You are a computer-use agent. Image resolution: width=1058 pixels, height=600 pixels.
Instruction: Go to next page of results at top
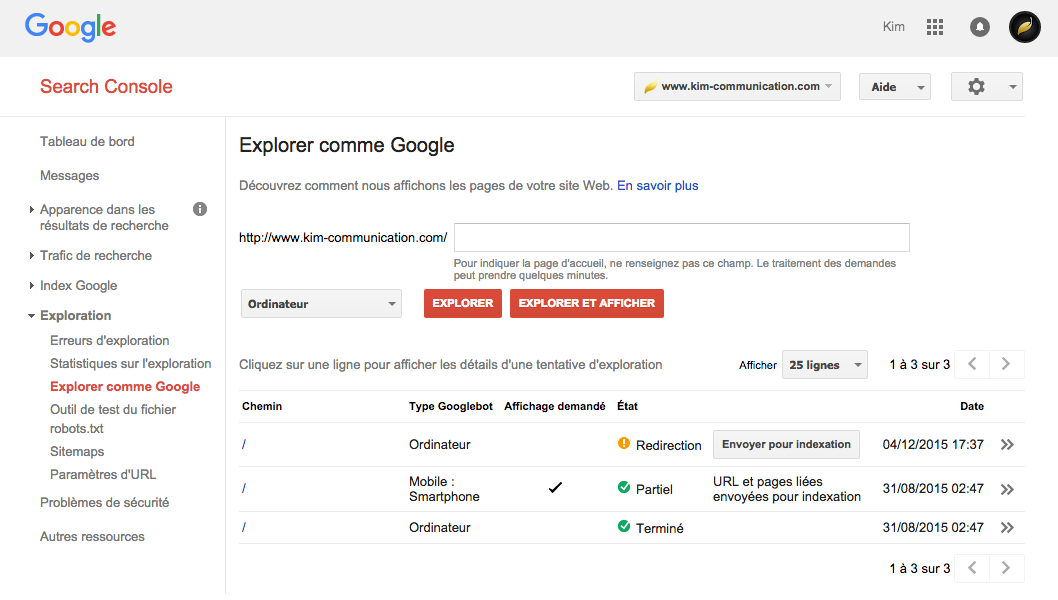(x=1006, y=365)
